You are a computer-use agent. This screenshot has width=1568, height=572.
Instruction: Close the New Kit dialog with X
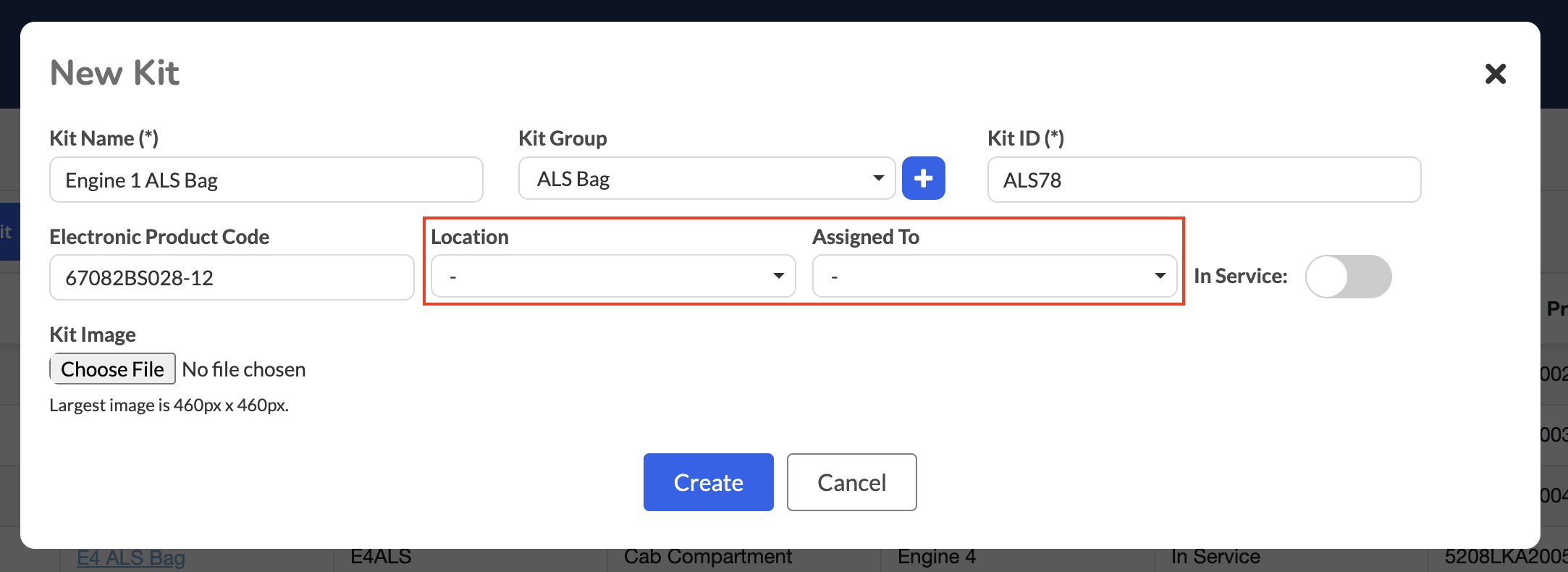(x=1495, y=74)
